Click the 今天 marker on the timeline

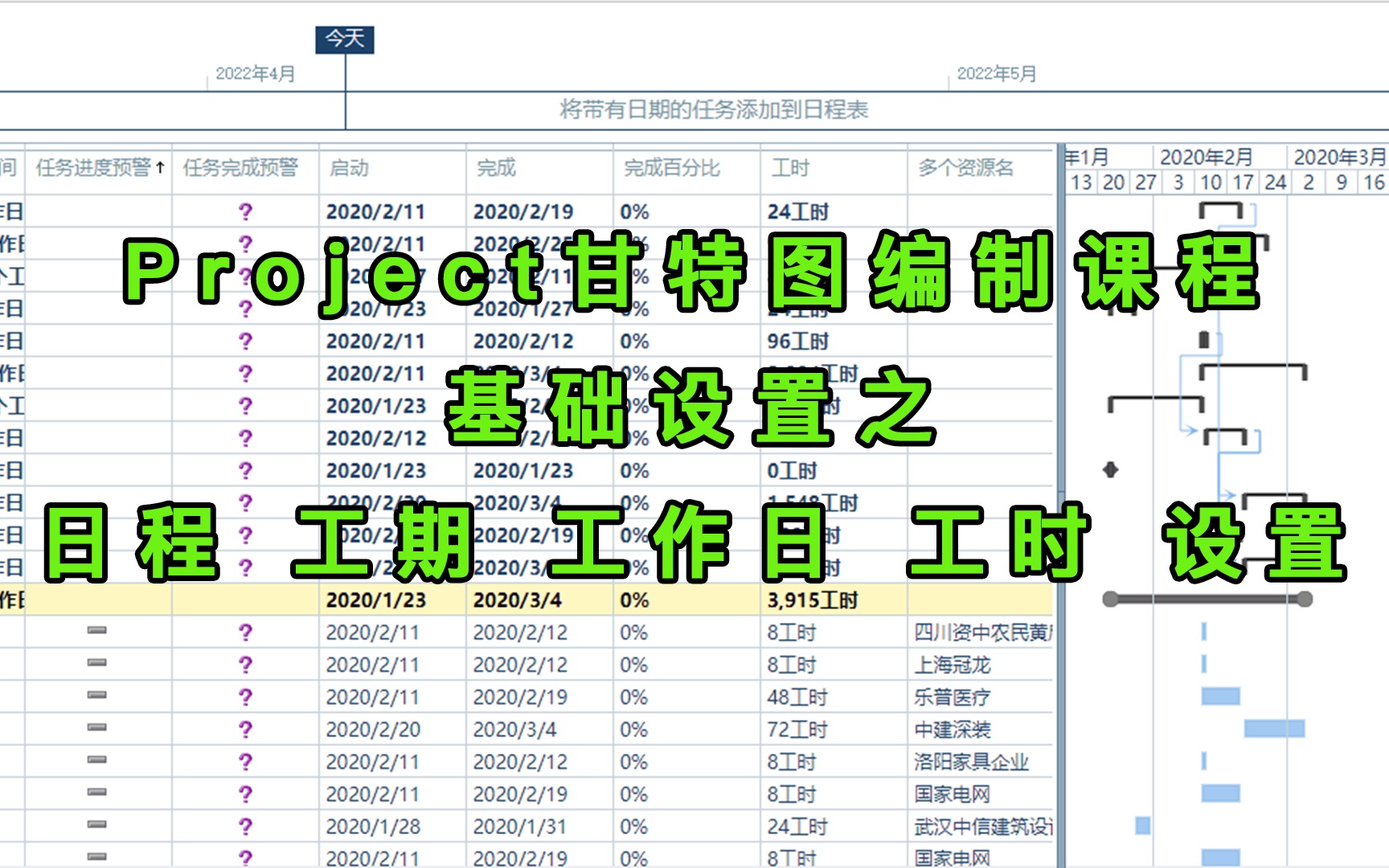[345, 39]
